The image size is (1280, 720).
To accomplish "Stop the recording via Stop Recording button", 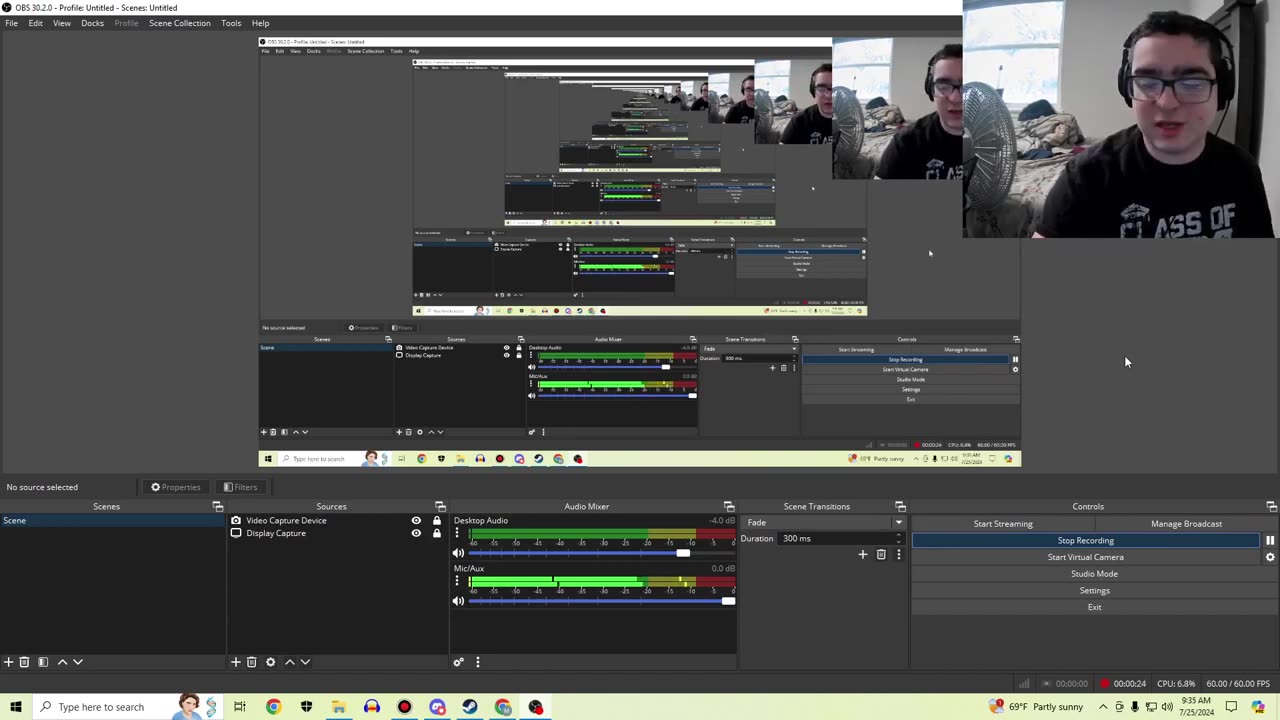I will point(1086,541).
